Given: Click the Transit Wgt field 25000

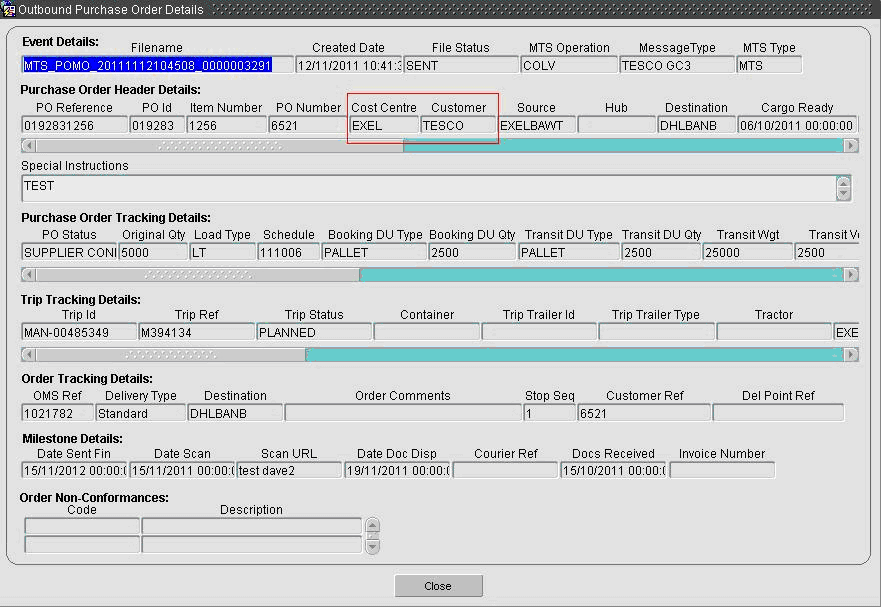Looking at the screenshot, I should [748, 252].
